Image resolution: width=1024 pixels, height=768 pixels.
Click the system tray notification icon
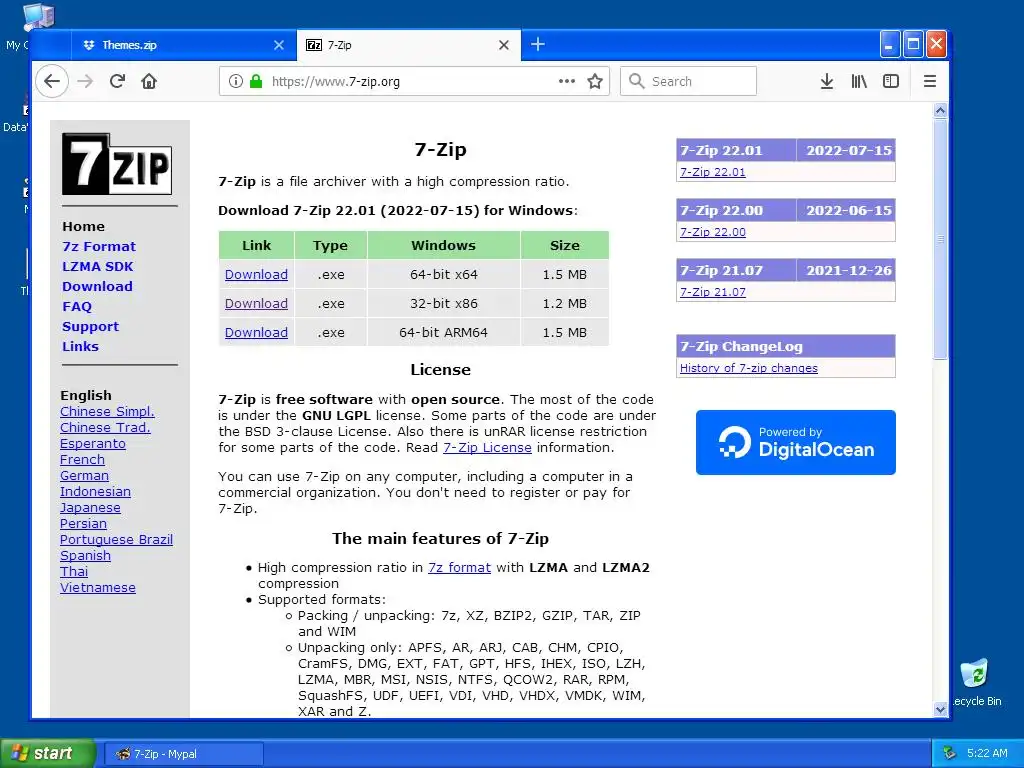(x=950, y=753)
